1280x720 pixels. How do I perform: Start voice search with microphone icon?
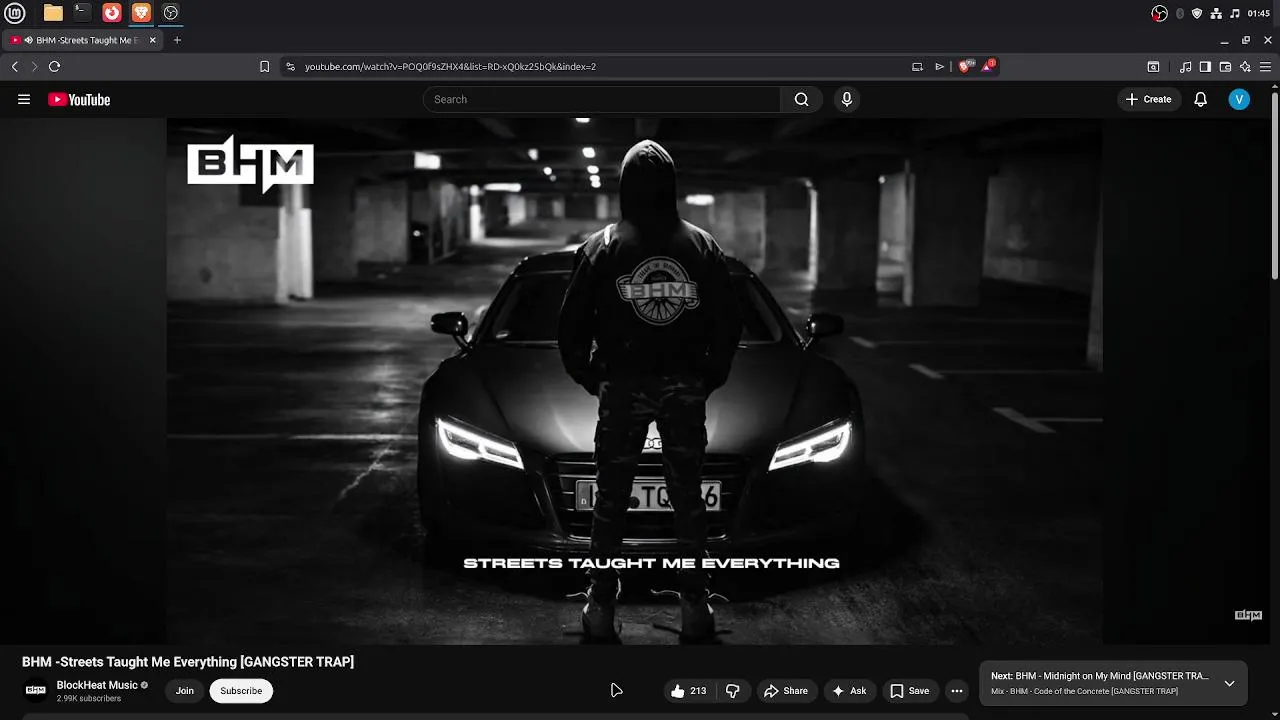[x=847, y=99]
